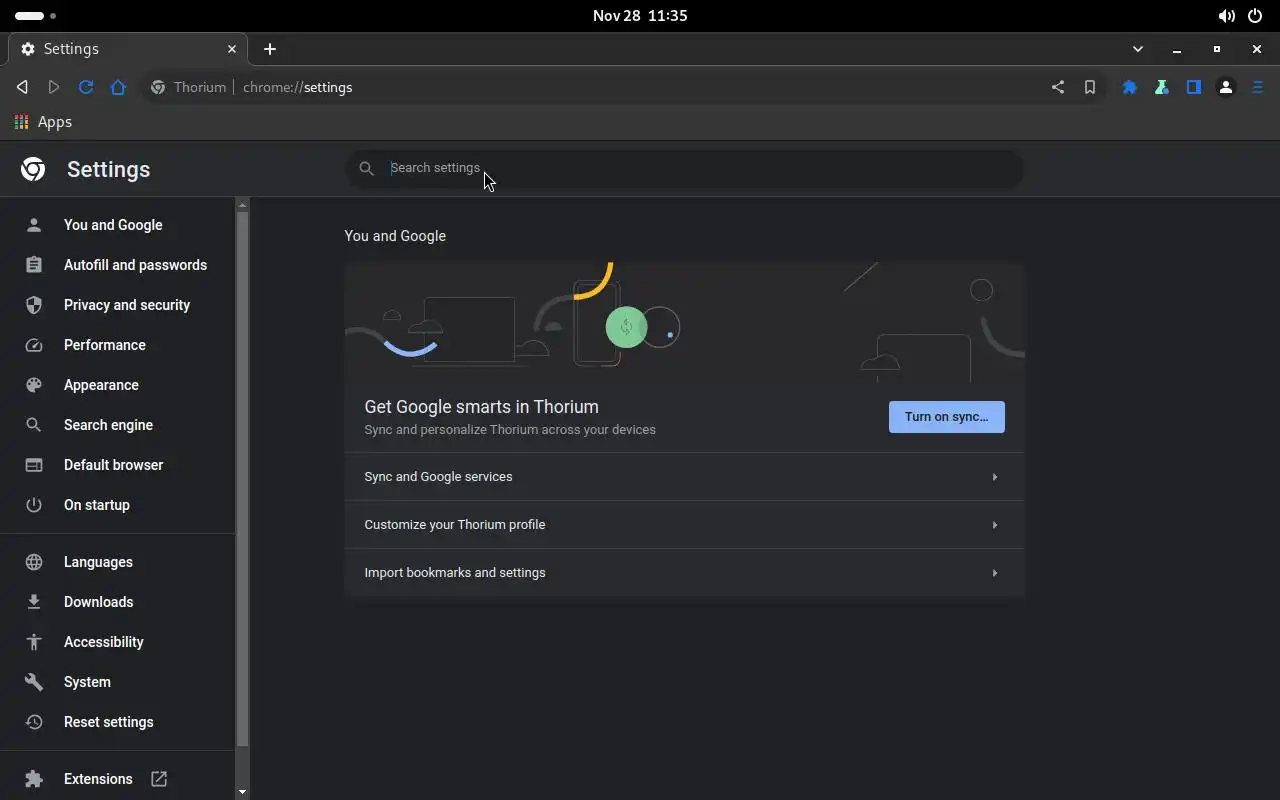The image size is (1280, 800).
Task: Click the Thorium site info icon
Action: coord(158,87)
